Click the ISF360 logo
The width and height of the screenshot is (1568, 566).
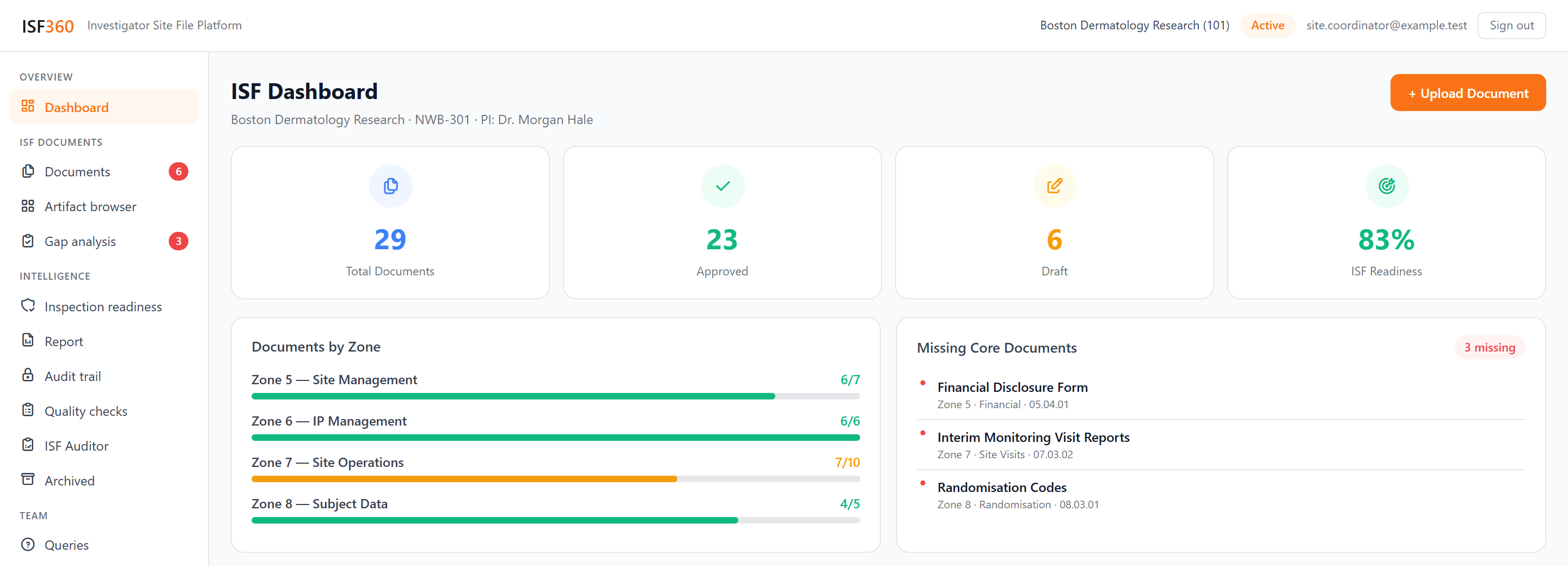pos(47,26)
